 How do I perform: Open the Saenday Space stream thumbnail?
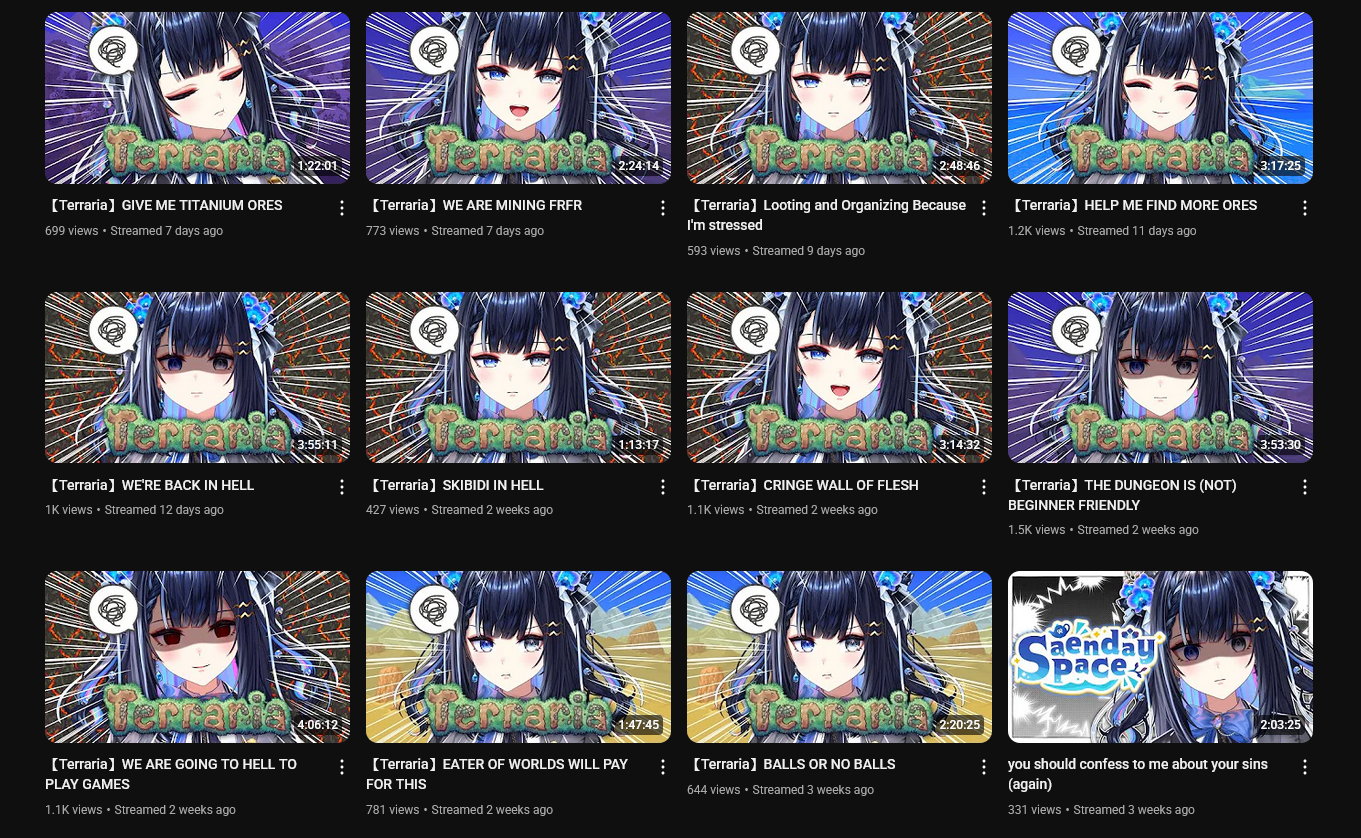[x=1160, y=657]
